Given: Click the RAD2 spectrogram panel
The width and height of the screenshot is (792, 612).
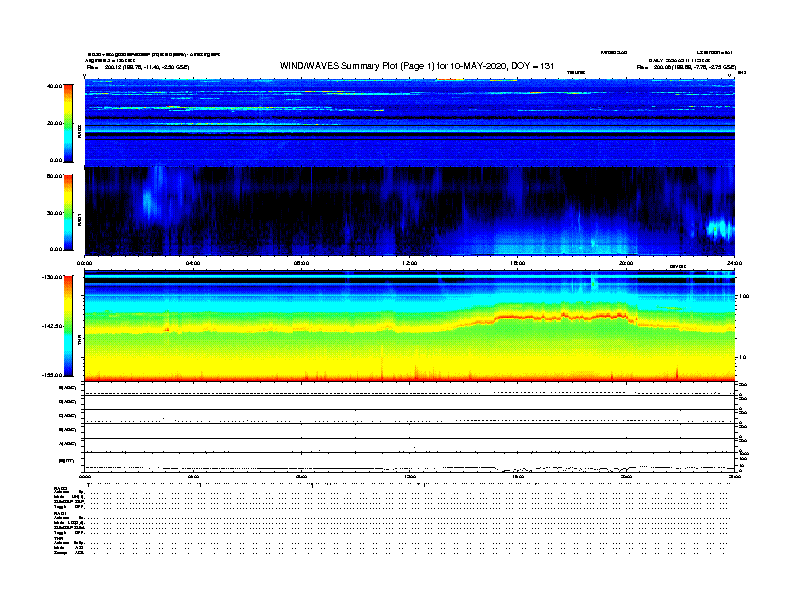Looking at the screenshot, I should click(410, 122).
